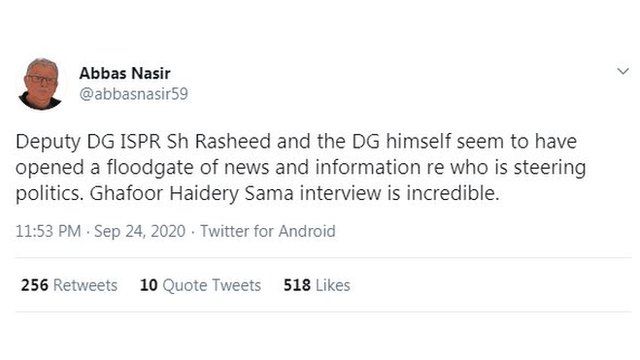Click the number 10 beside Quote Tweets
Screen dimensions: 640x360
[149, 285]
